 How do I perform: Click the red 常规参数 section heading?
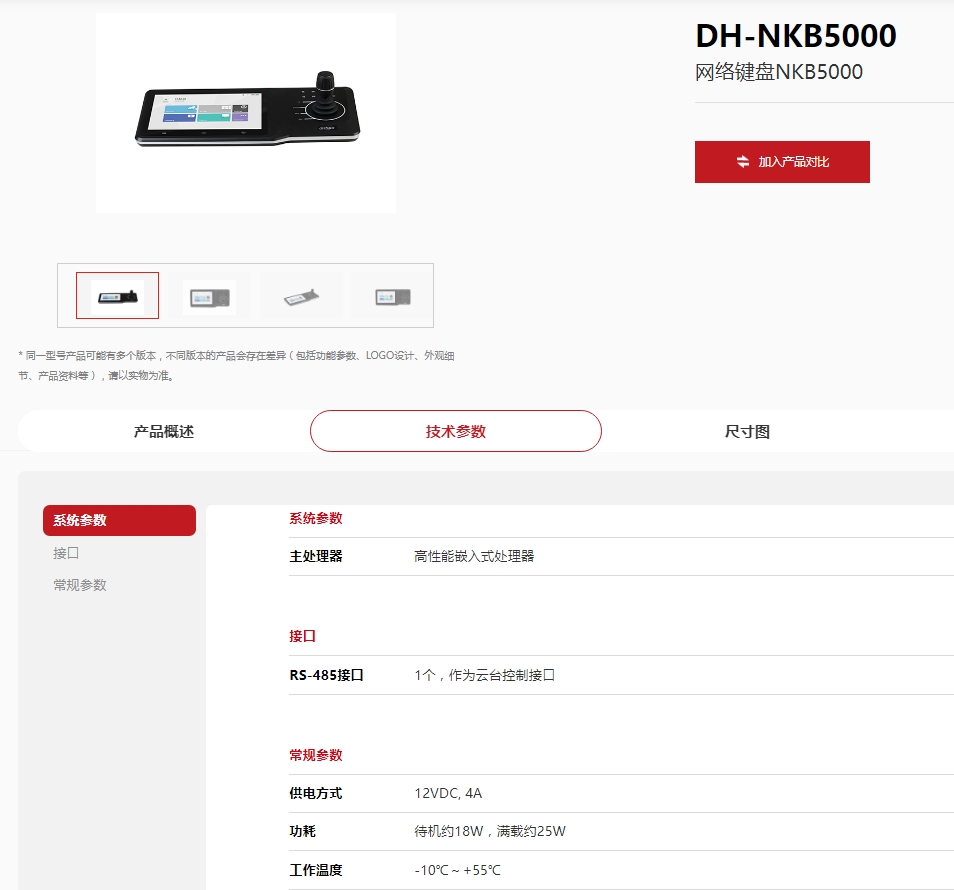point(316,755)
